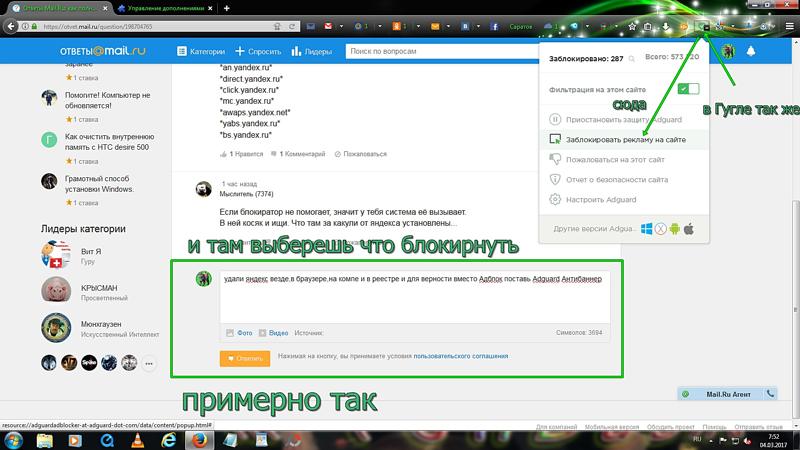Open the notifications bell icon
Image resolution: width=800 pixels, height=450 pixels.
751,51
